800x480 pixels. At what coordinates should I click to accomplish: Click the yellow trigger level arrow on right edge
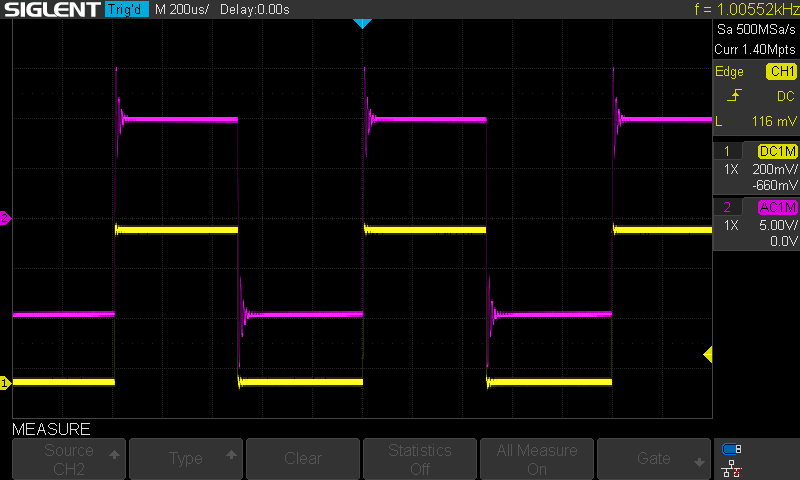click(708, 355)
